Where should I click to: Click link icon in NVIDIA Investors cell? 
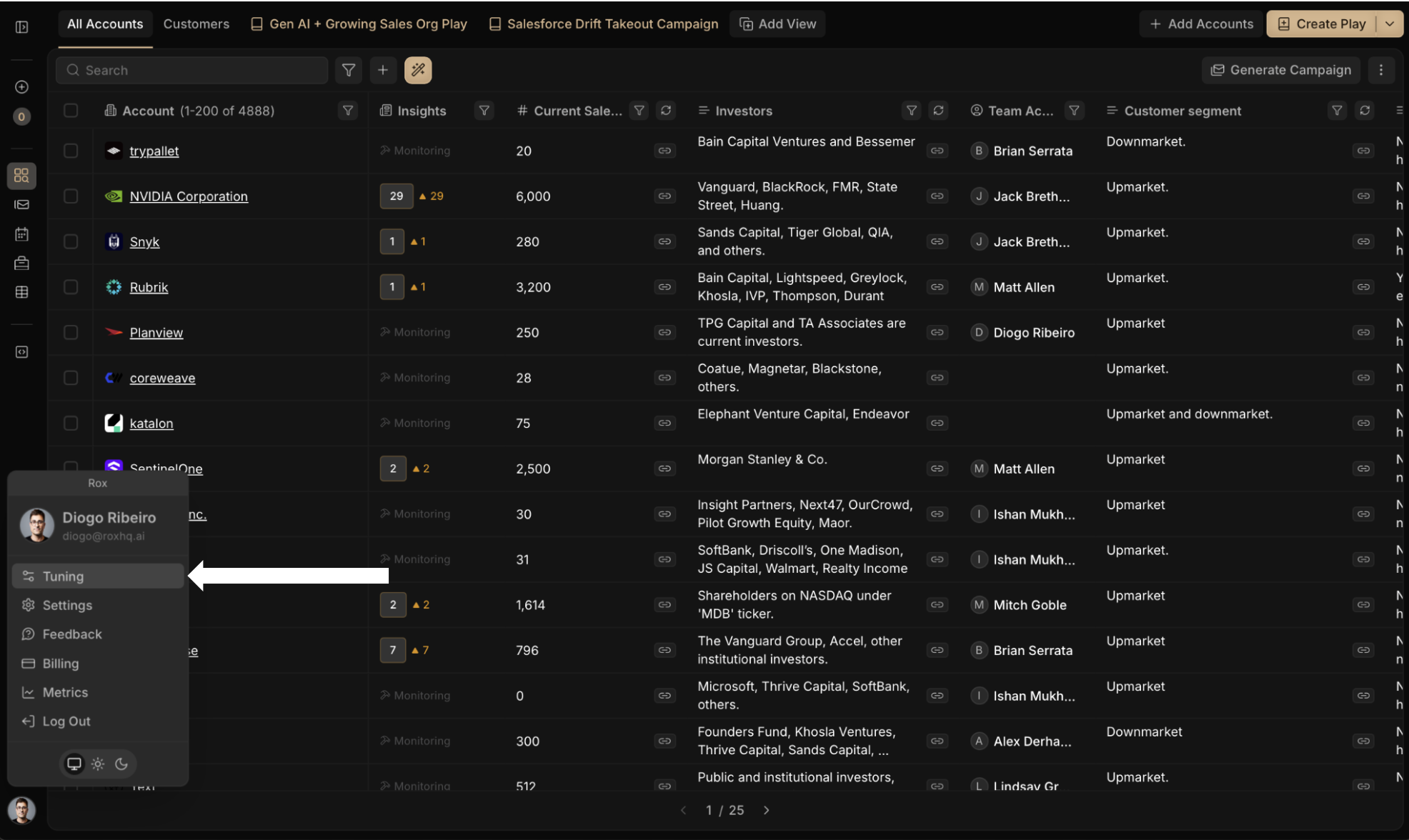coord(937,196)
